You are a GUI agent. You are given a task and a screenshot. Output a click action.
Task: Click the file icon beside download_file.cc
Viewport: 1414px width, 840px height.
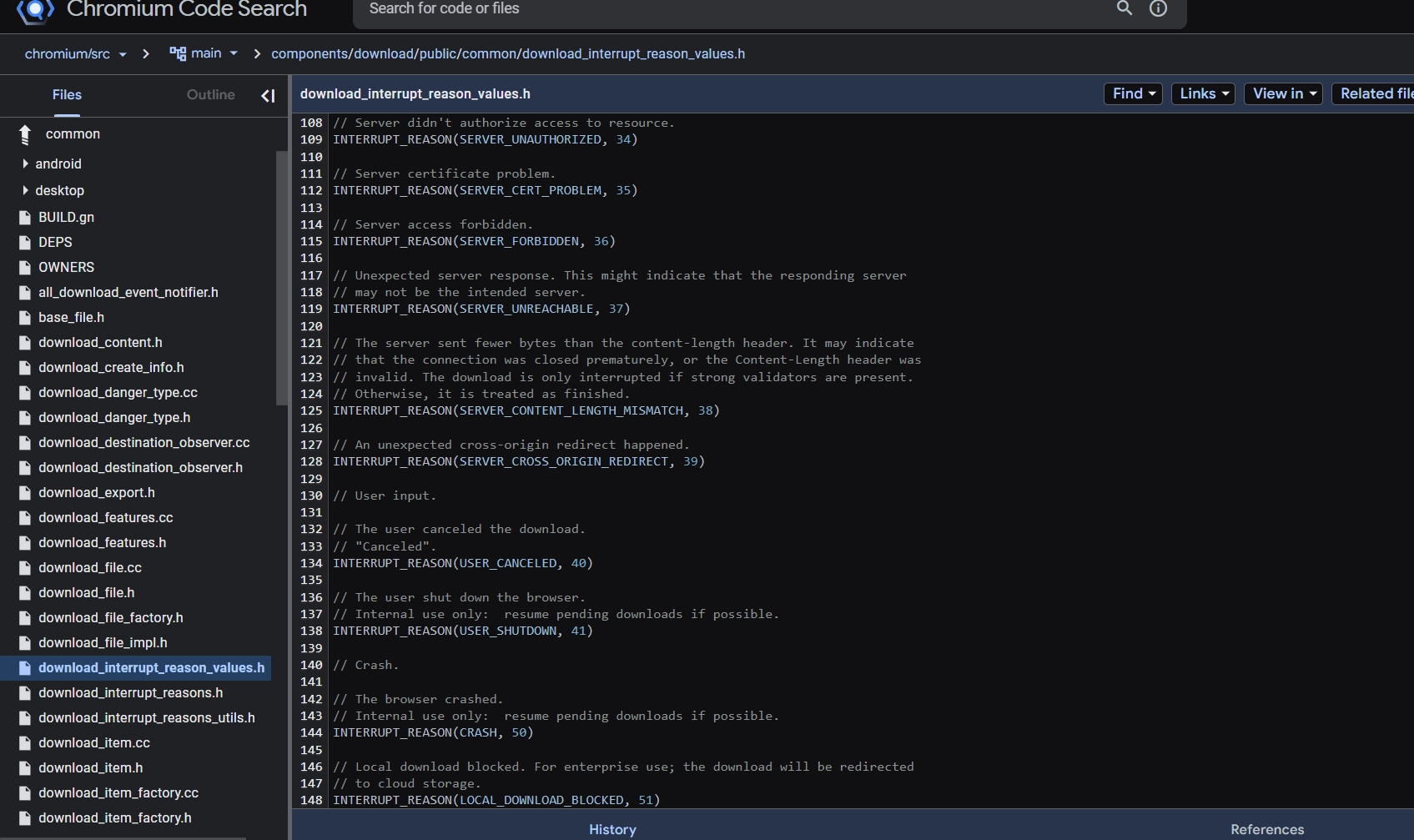(25, 568)
